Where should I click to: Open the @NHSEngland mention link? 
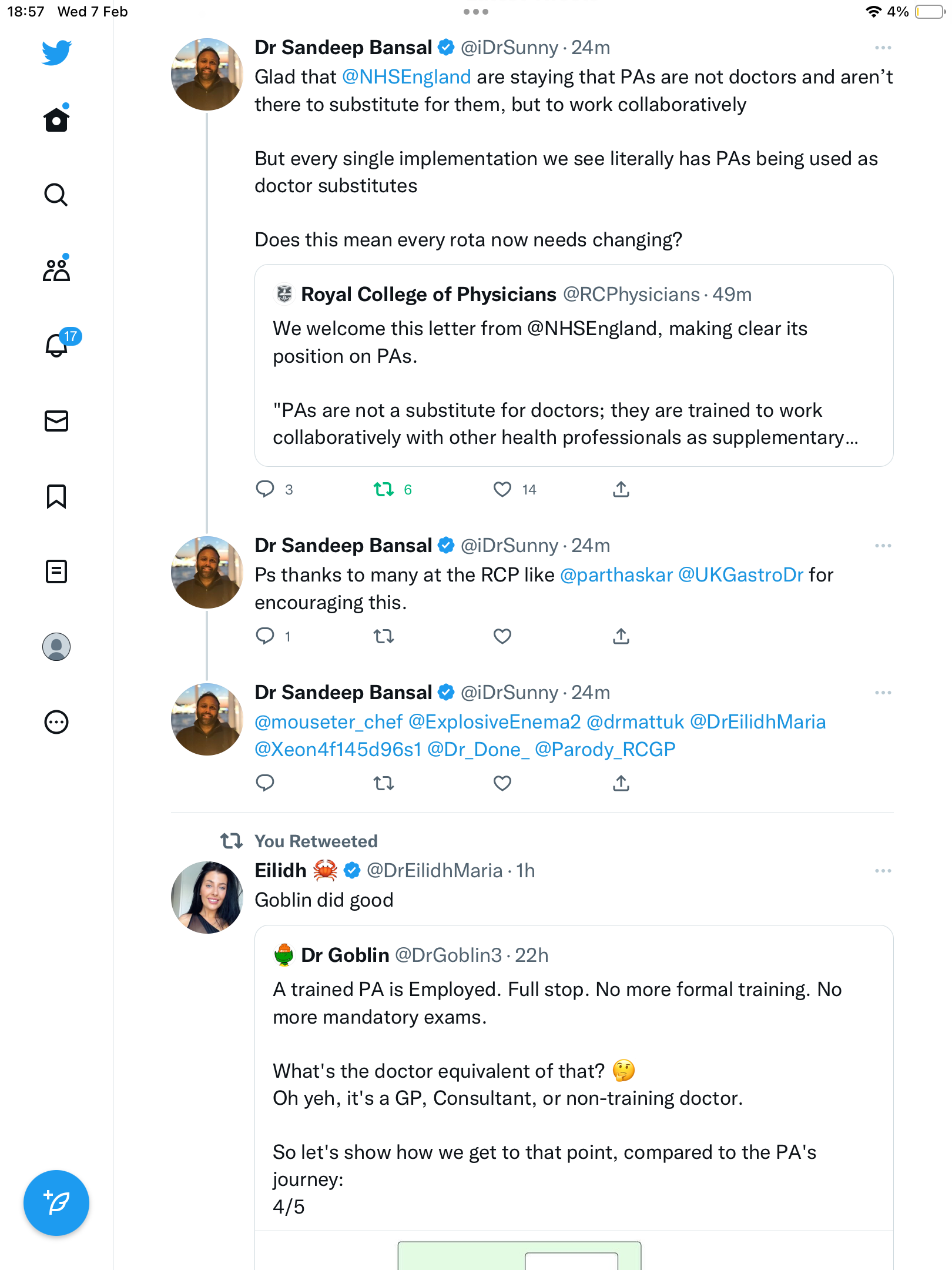click(406, 77)
